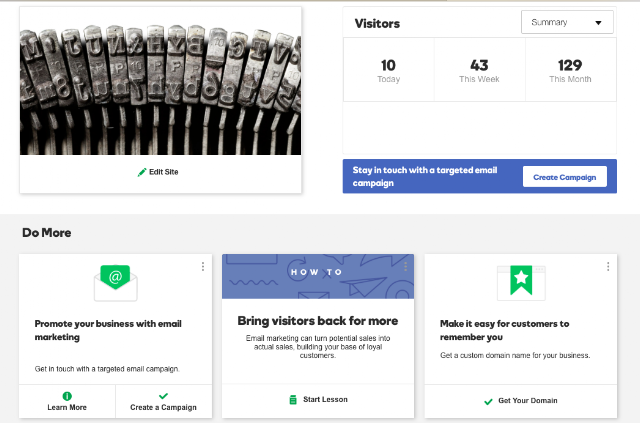Viewport: 640px width, 423px height.
Task: Click the green pencil Edit Site icon
Action: (x=142, y=172)
